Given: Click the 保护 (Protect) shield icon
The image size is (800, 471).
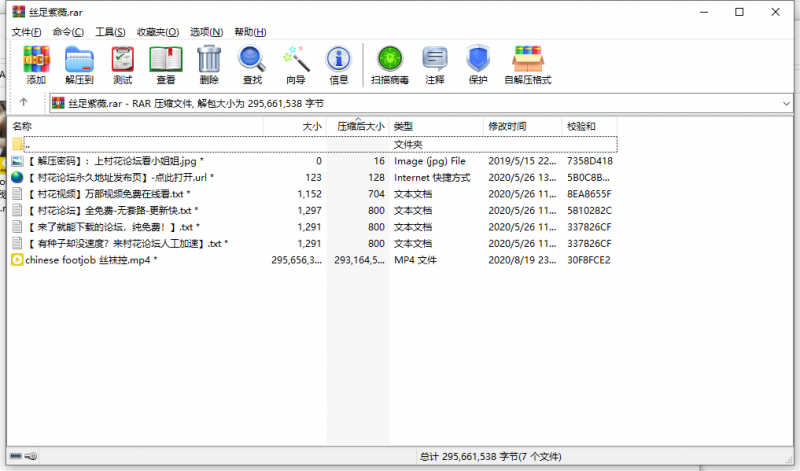Looking at the screenshot, I should pyautogui.click(x=478, y=64).
